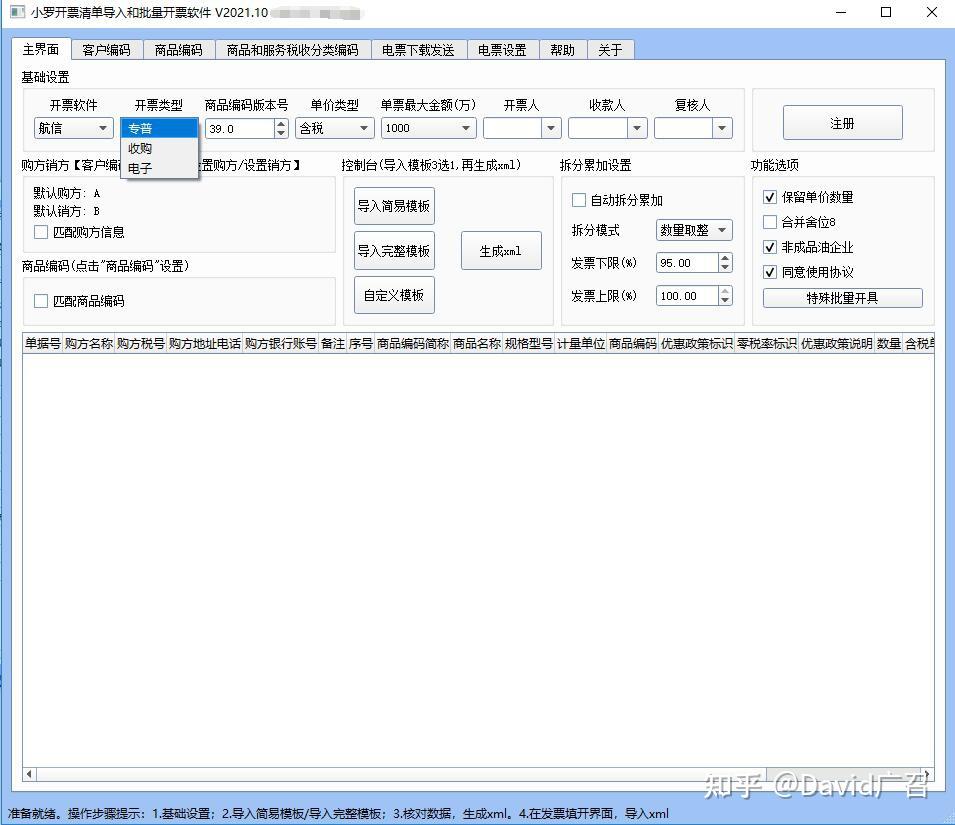Viewport: 955px width, 825px height.
Task: Open the 开票软件 dropdown showing 航信
Action: [x=103, y=128]
